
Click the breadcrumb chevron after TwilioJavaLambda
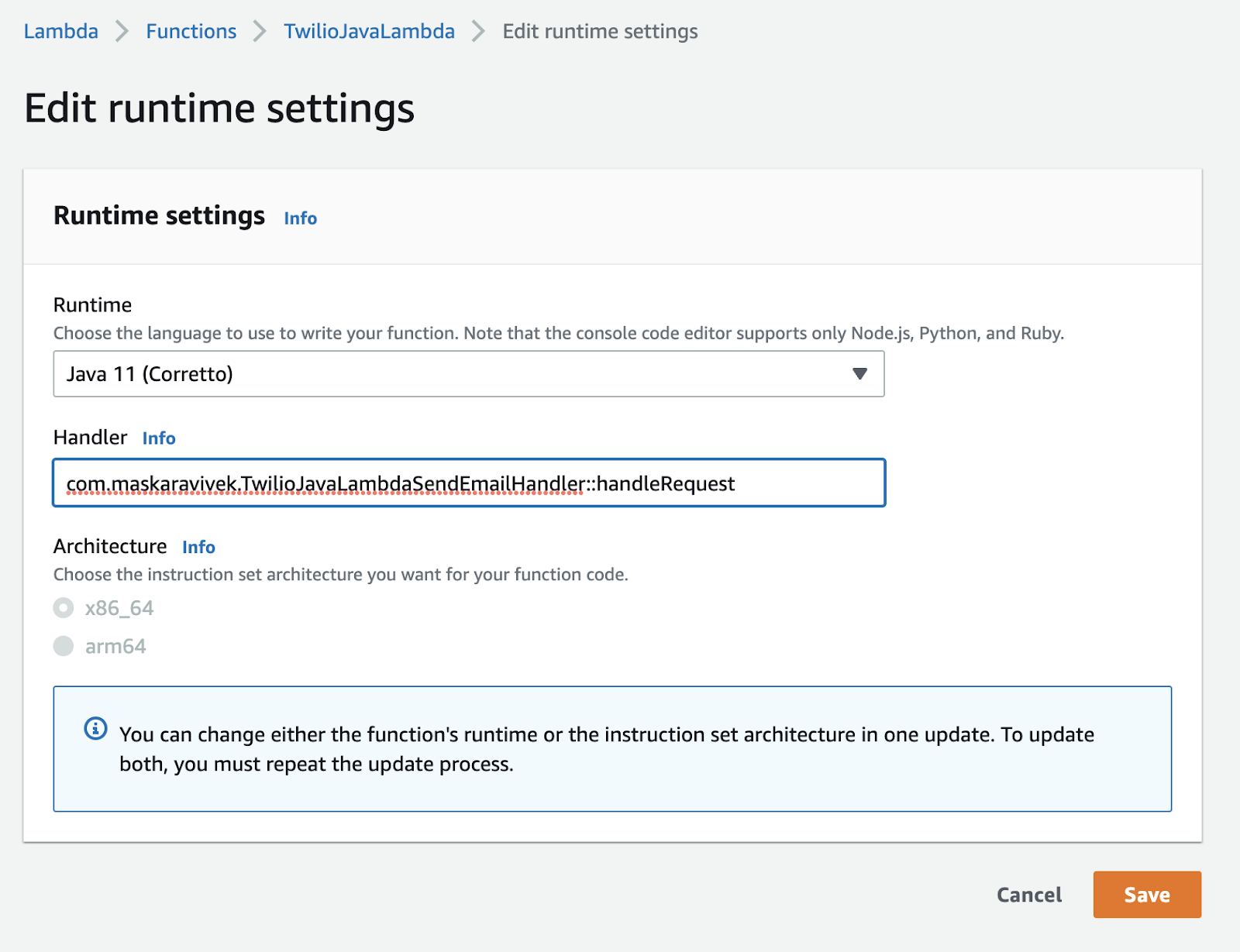[478, 32]
